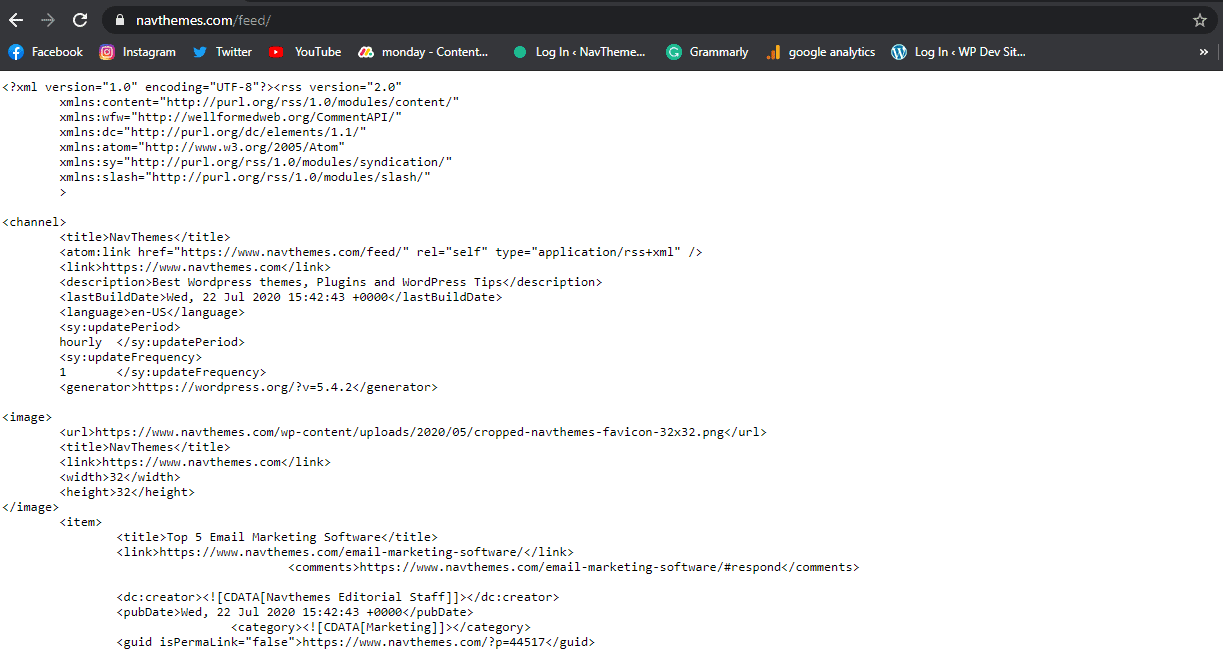
Task: Click the xmlns:atom namespace line
Action: point(202,147)
